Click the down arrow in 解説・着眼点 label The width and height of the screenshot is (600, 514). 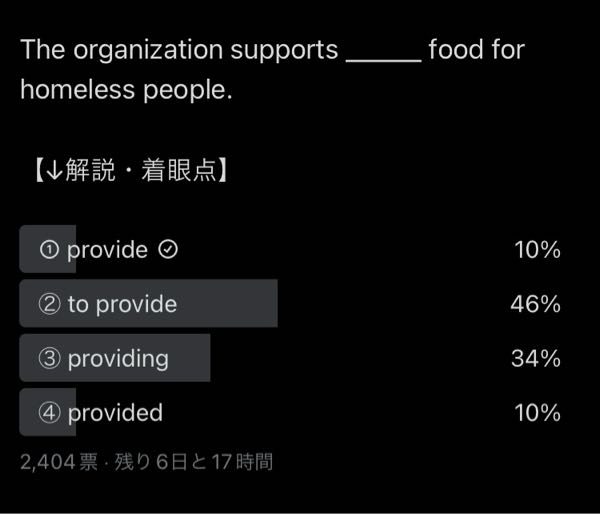[54, 171]
